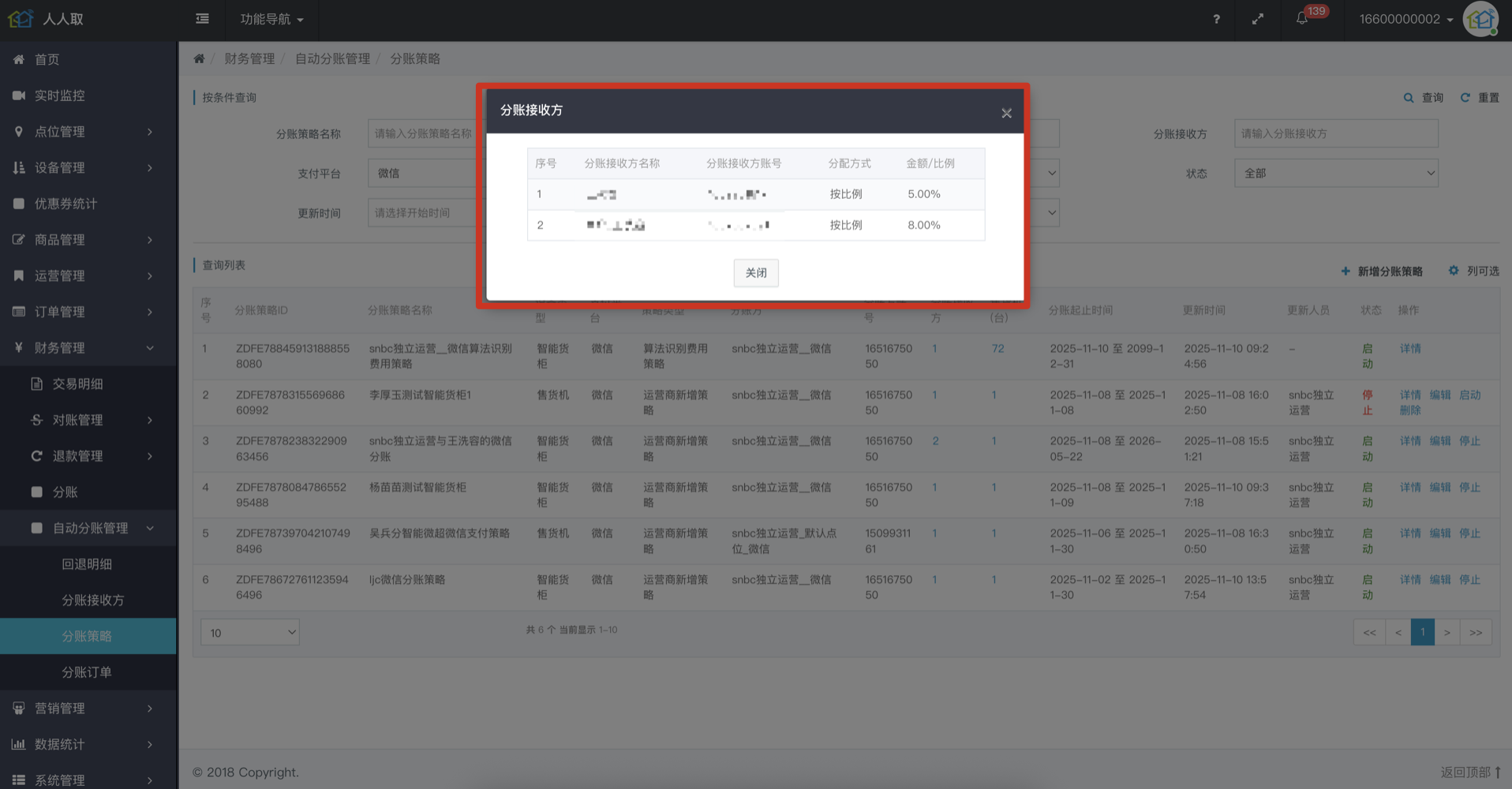Screen dimensions: 1512x789
Task: Open the 功能导航 dropdown menu
Action: (271, 19)
